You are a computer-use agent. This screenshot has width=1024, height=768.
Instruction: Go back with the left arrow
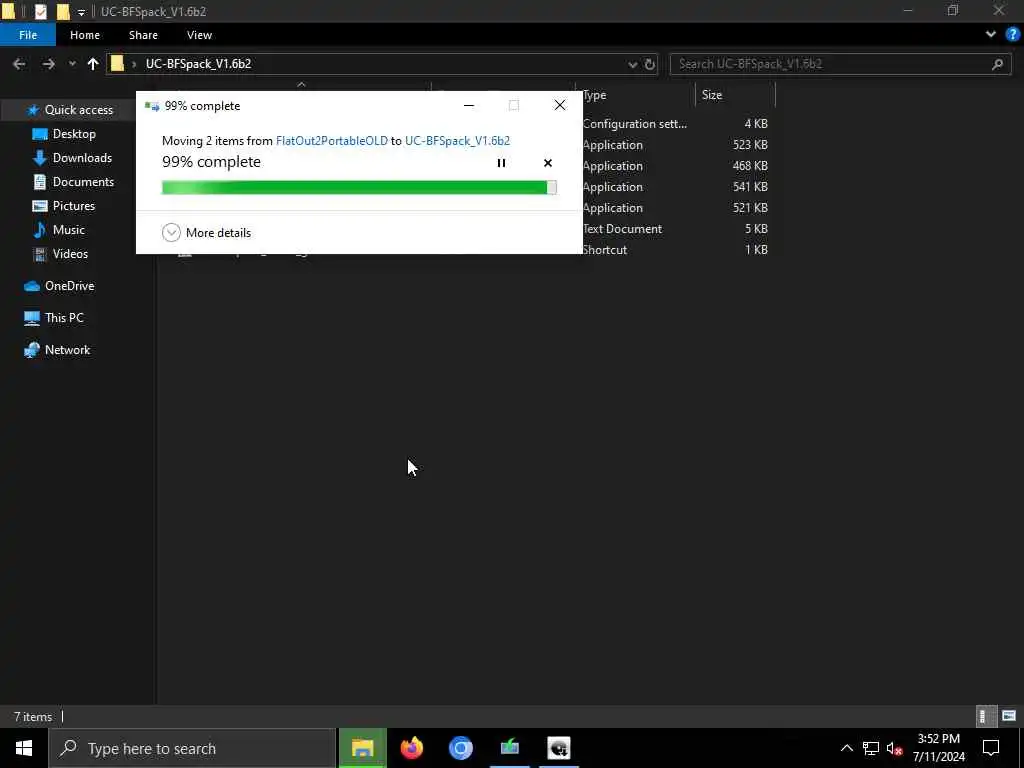pyautogui.click(x=19, y=64)
